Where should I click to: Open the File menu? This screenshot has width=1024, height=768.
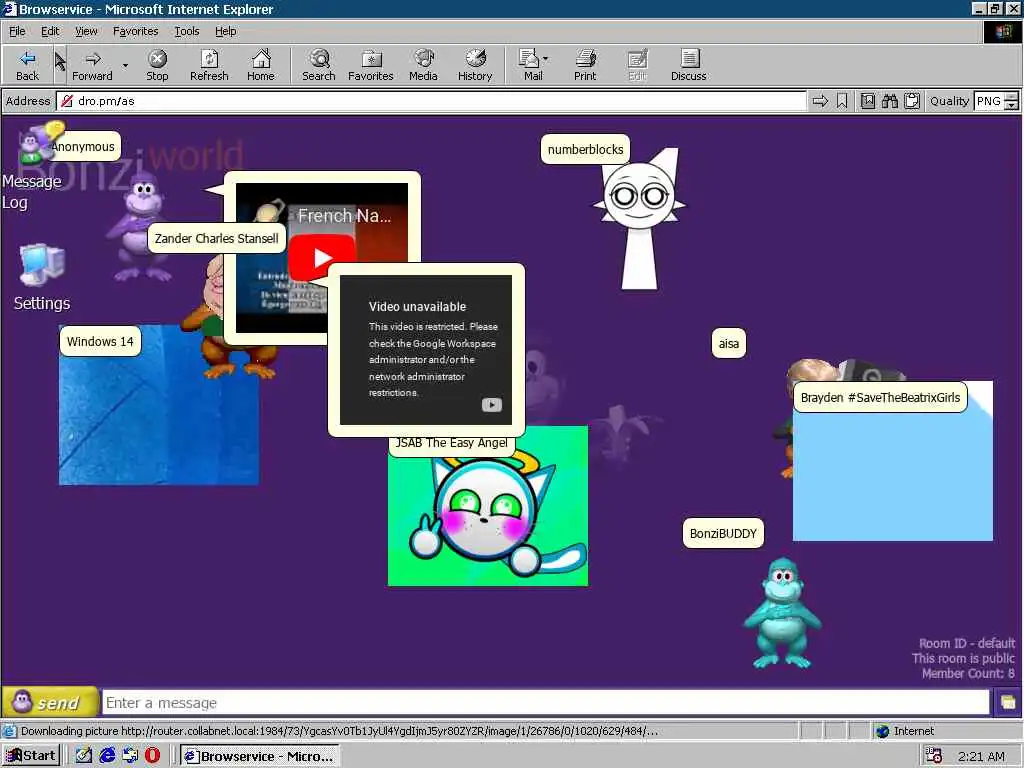point(17,31)
